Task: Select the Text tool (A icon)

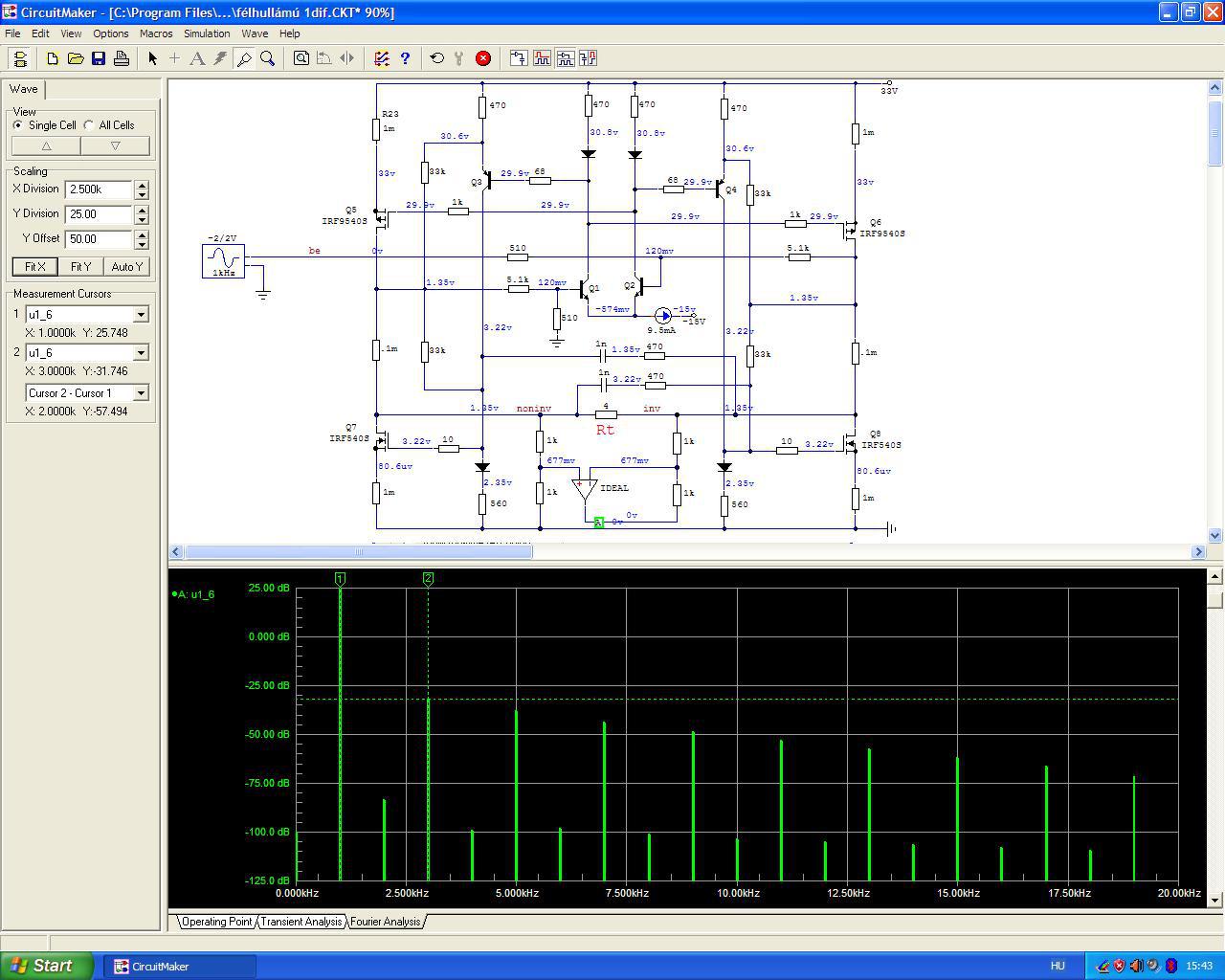Action: (197, 58)
